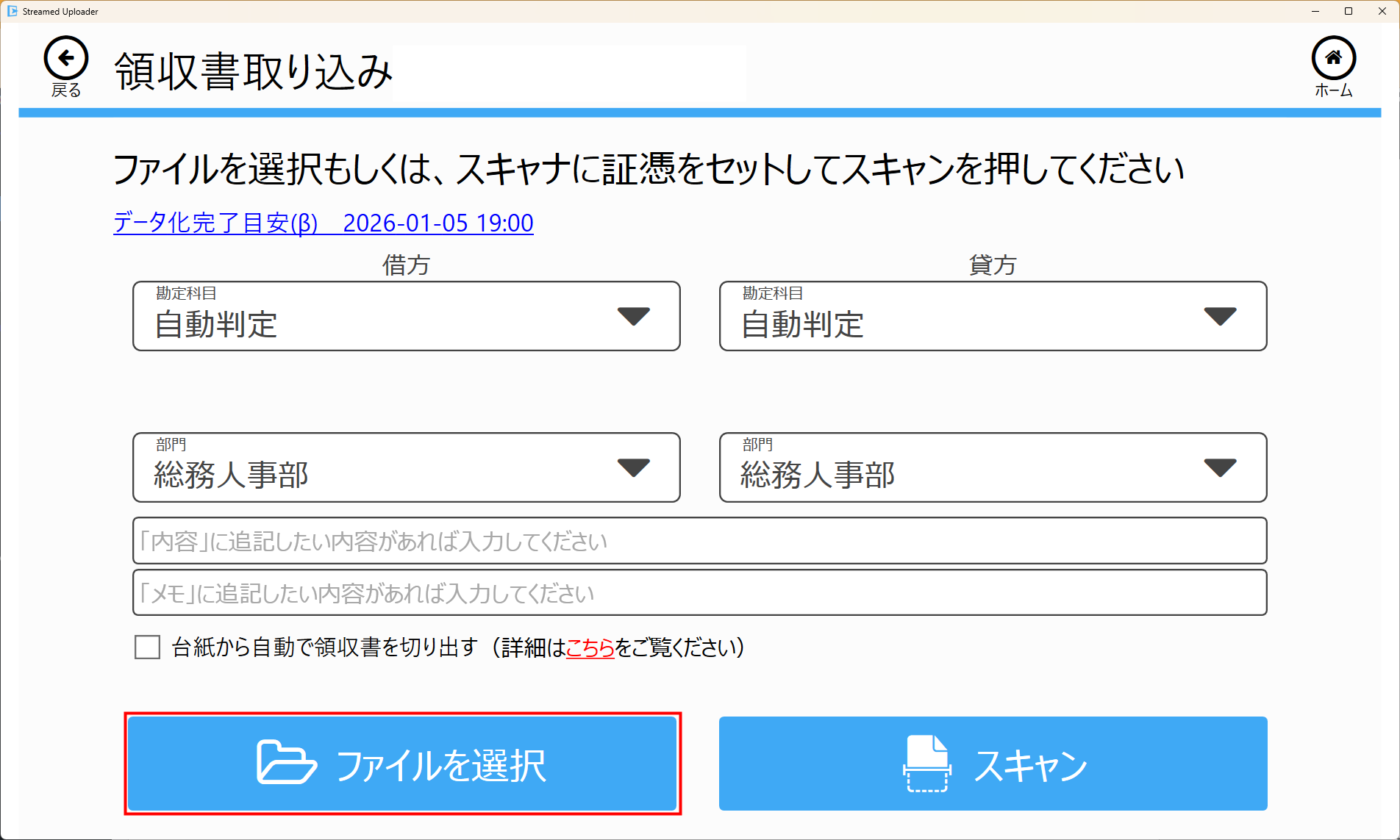The width and height of the screenshot is (1400, 840).
Task: Click the Streamed Uploader app icon in title bar
Action: pyautogui.click(x=12, y=11)
